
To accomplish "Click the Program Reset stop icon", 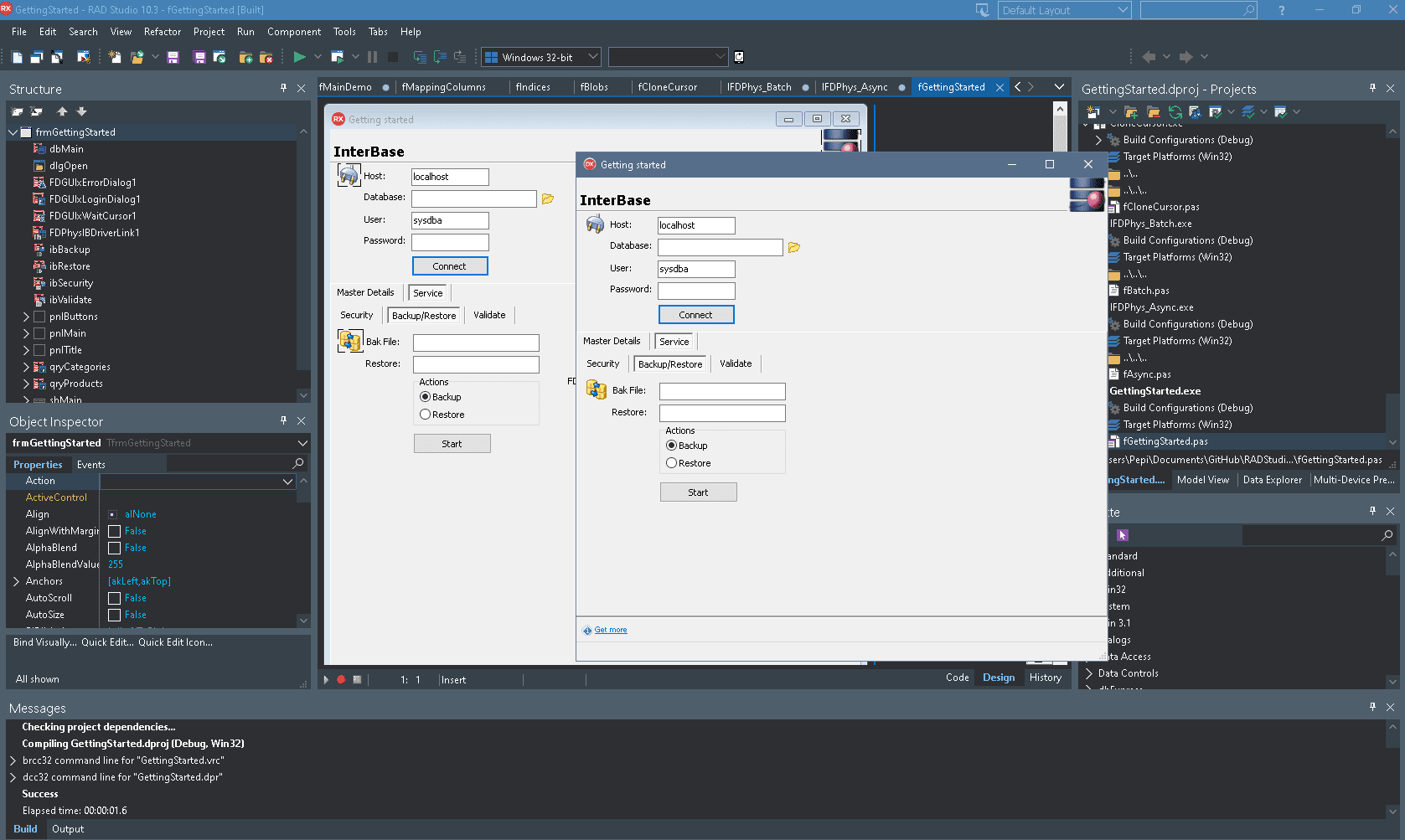I will (x=393, y=57).
